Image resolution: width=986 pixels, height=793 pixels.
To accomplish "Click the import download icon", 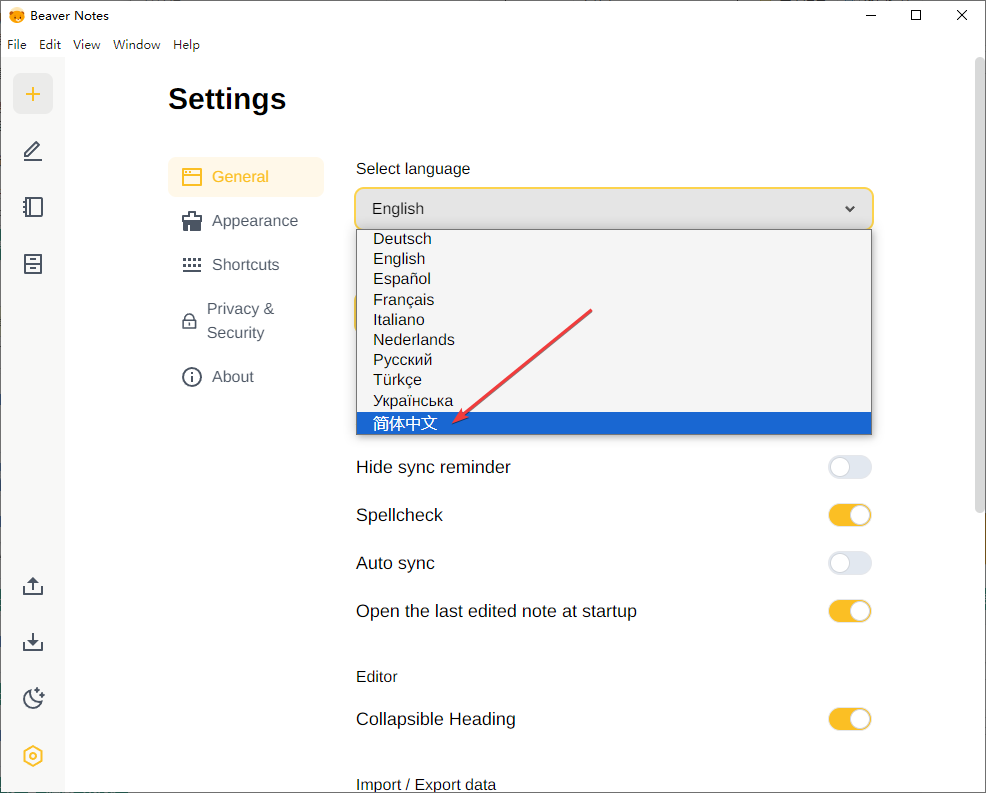I will (x=33, y=641).
